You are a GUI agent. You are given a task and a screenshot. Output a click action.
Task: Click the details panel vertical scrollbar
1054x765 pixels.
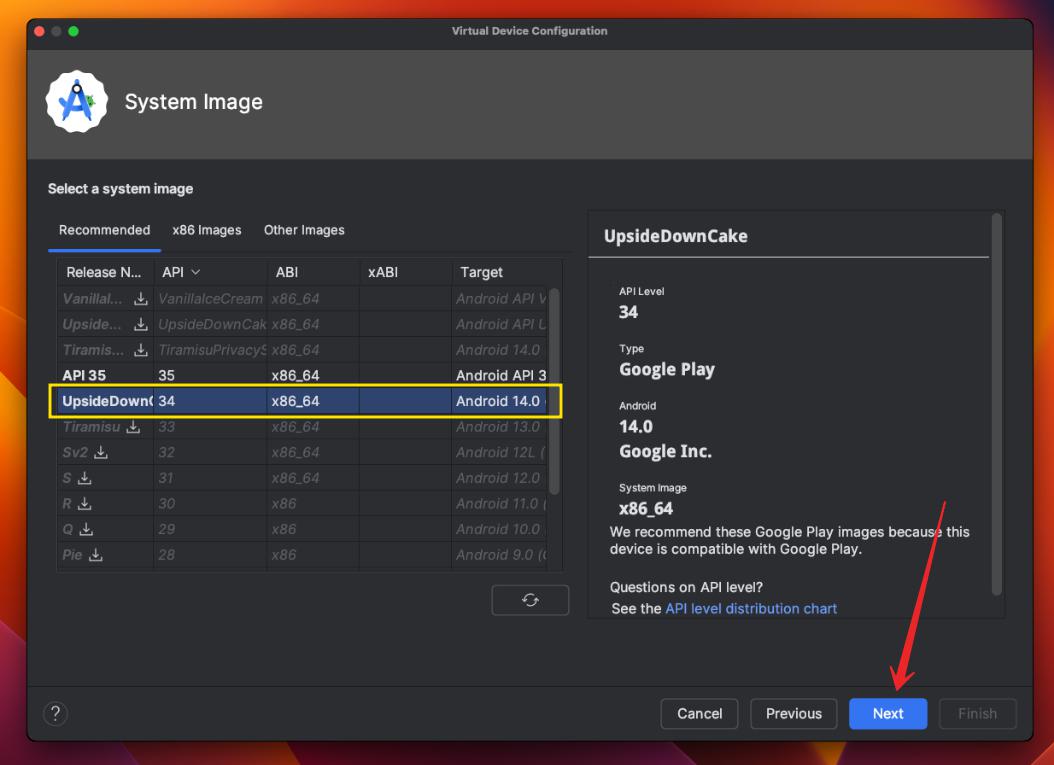[997, 403]
